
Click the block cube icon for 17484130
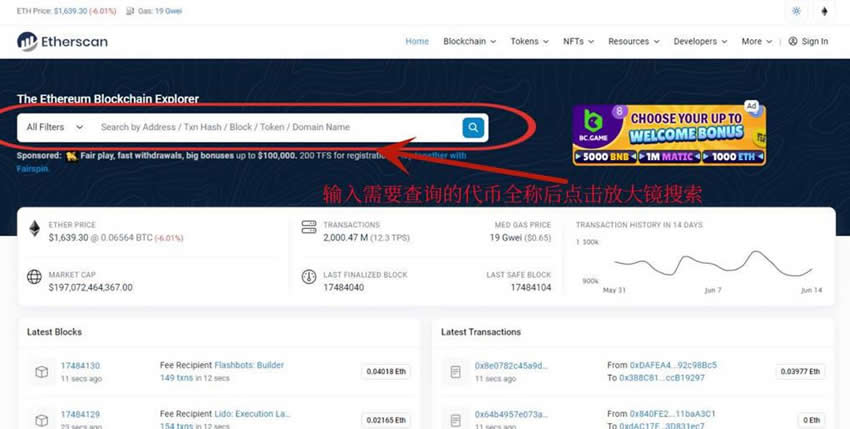coord(42,371)
